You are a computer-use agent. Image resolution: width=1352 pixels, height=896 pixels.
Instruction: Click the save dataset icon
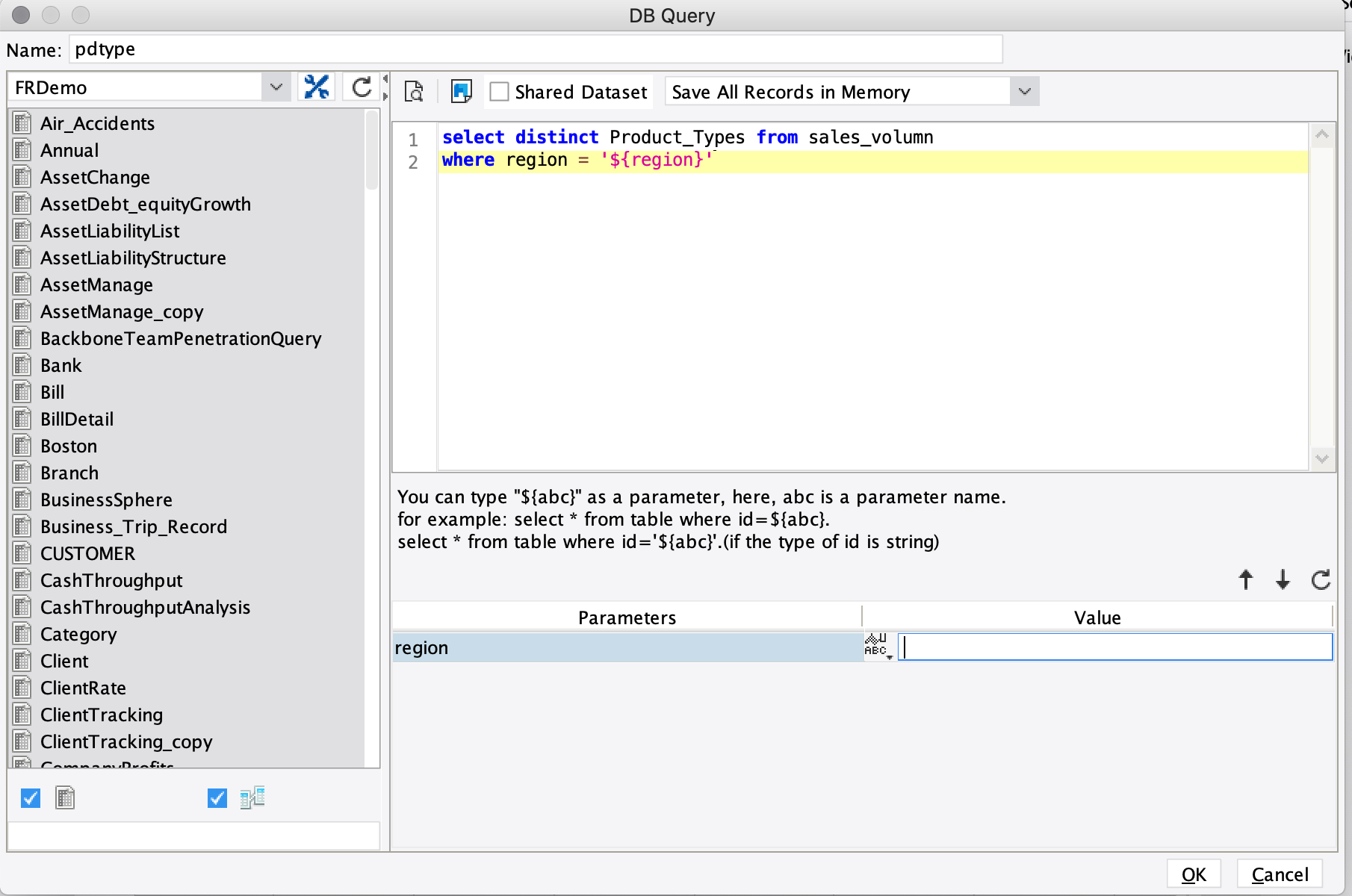tap(461, 92)
